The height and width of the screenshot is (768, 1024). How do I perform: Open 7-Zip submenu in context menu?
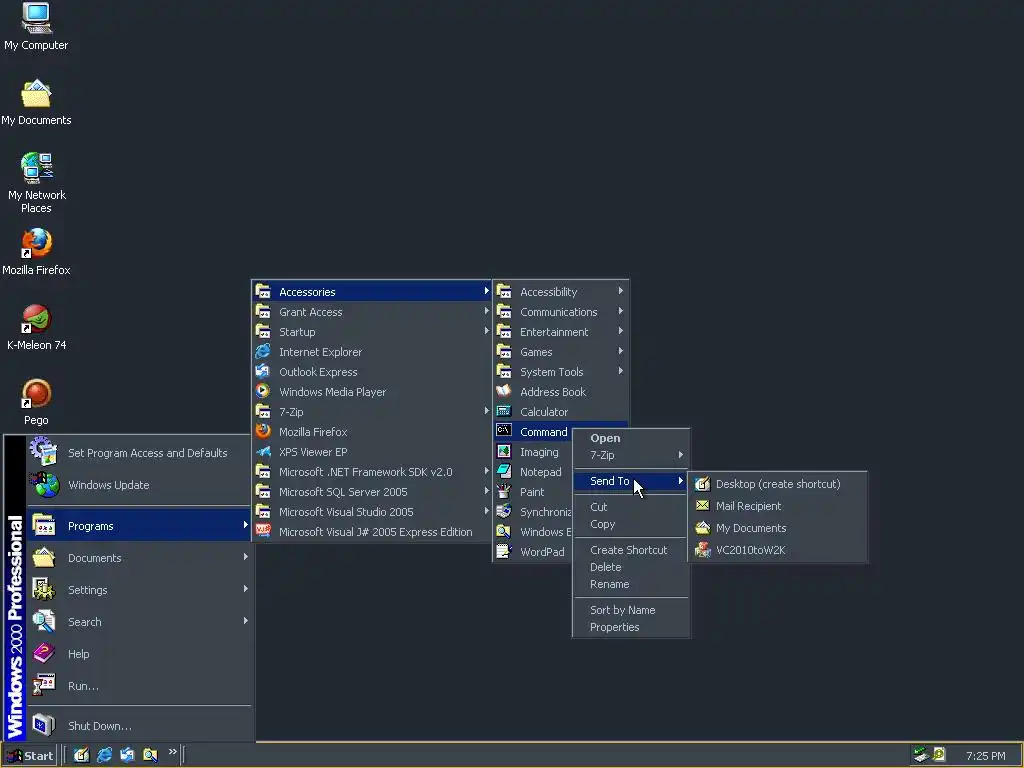tap(631, 455)
